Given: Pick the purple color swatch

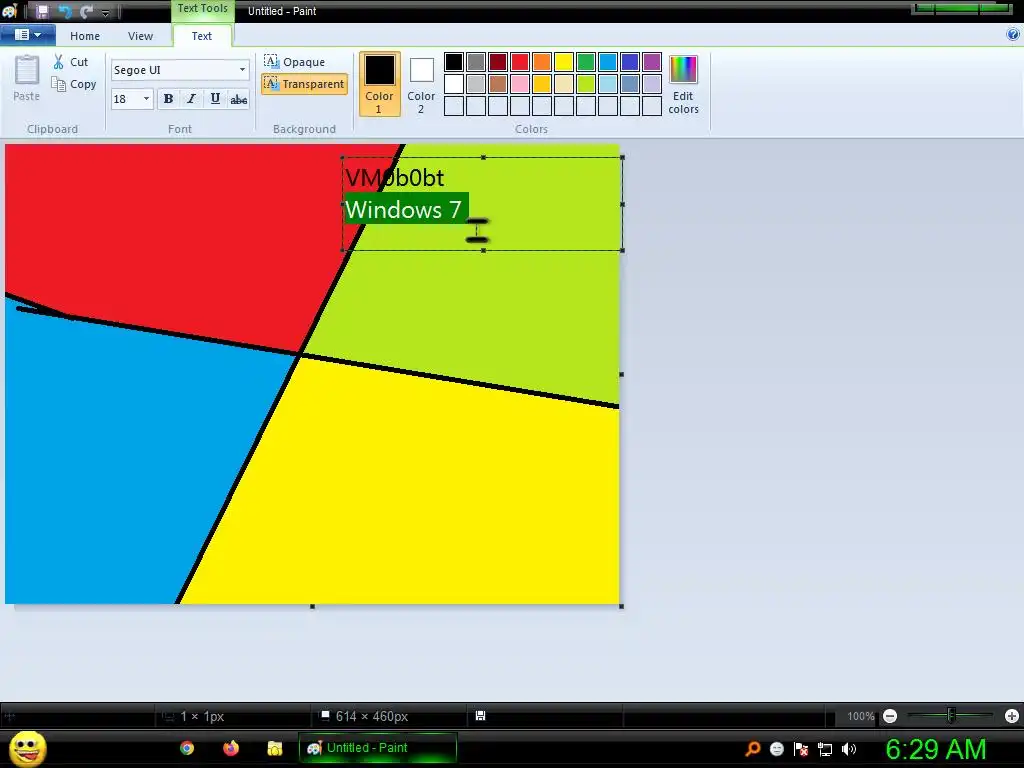Looking at the screenshot, I should tap(652, 62).
